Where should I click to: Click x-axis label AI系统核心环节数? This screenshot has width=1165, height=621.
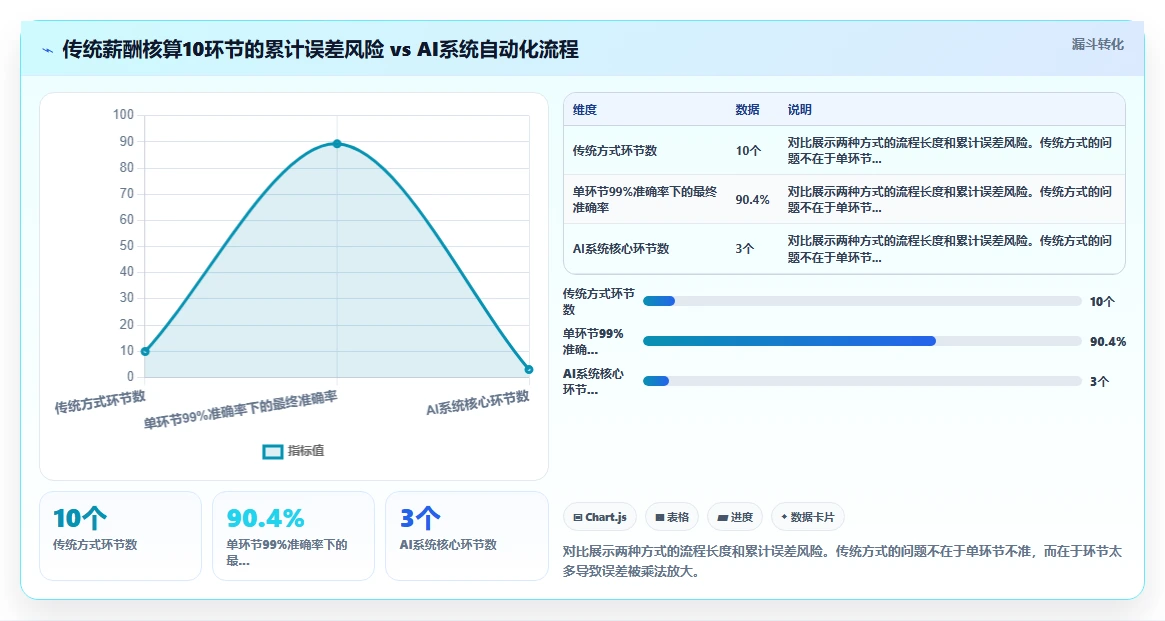click(478, 403)
